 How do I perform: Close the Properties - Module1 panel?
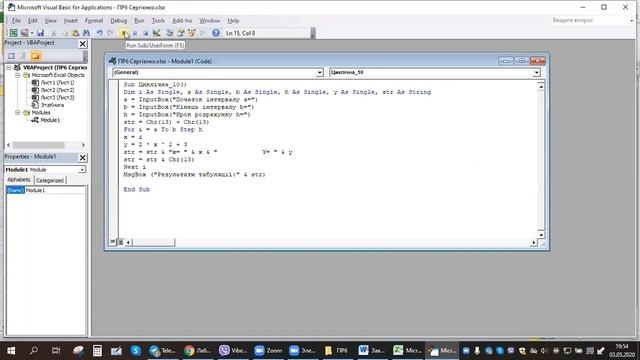pyautogui.click(x=82, y=157)
